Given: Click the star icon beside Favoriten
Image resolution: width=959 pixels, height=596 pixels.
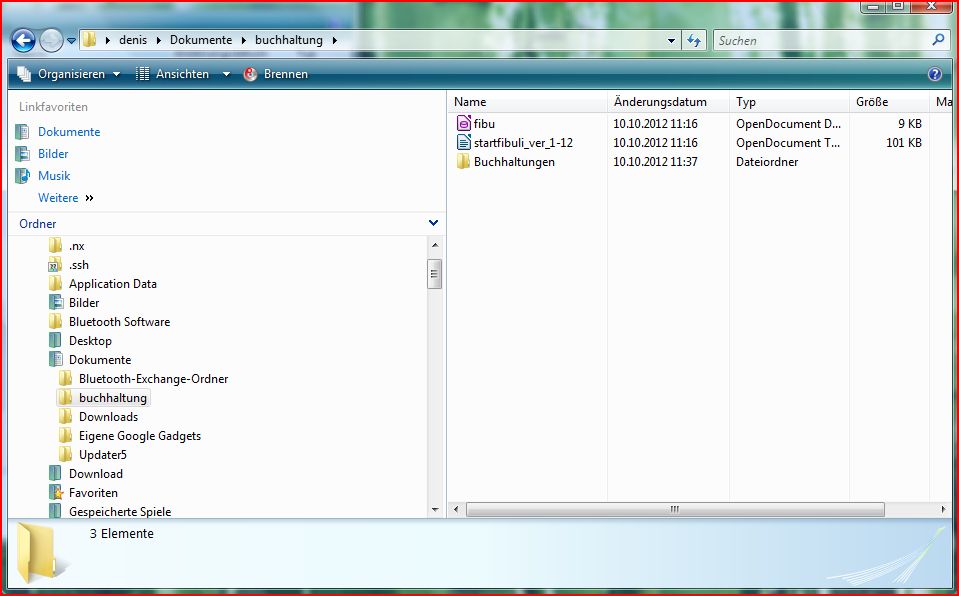Looking at the screenshot, I should 55,493.
